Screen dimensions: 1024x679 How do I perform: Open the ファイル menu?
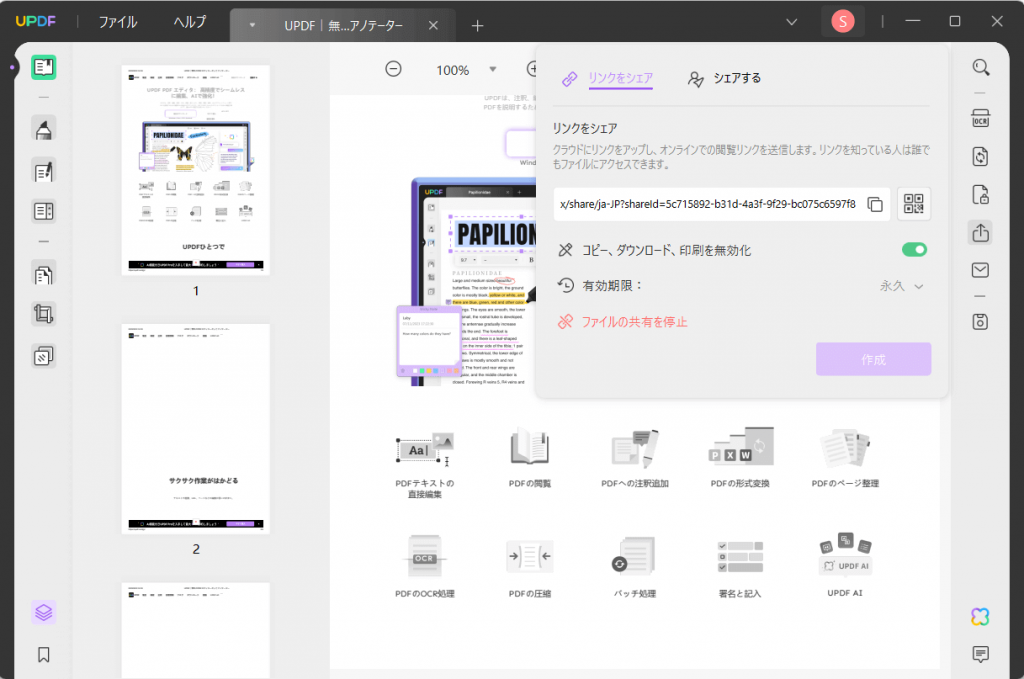coord(117,22)
